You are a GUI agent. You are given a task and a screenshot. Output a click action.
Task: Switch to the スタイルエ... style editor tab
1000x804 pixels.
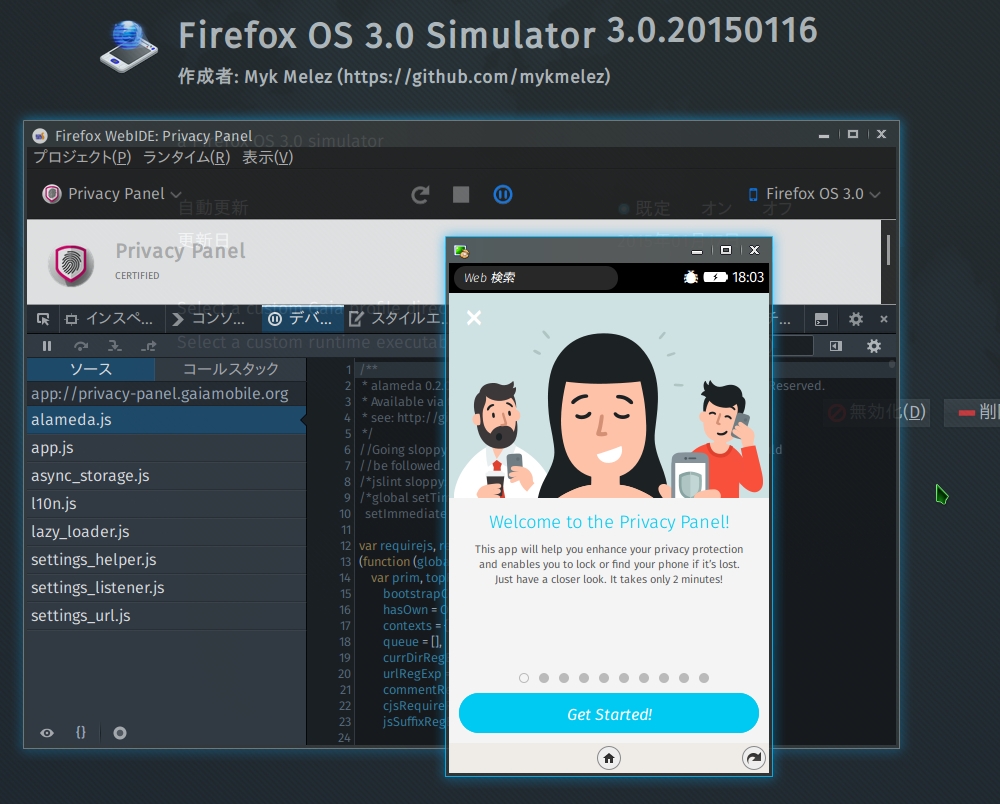coord(395,319)
